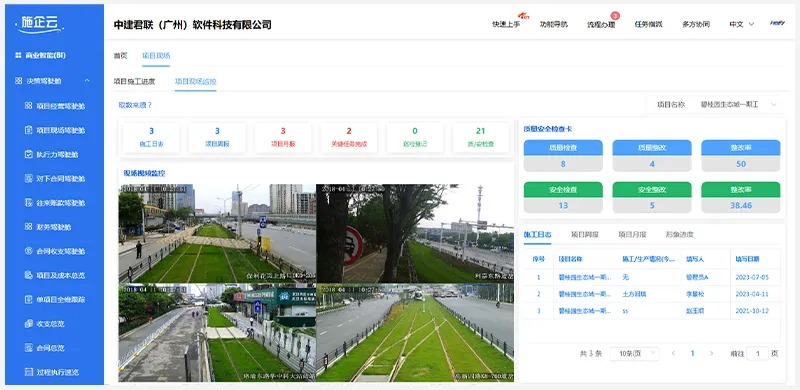The image size is (800, 390).
Task: Click the 土方回填 cell in row 2
Action: coord(634,294)
